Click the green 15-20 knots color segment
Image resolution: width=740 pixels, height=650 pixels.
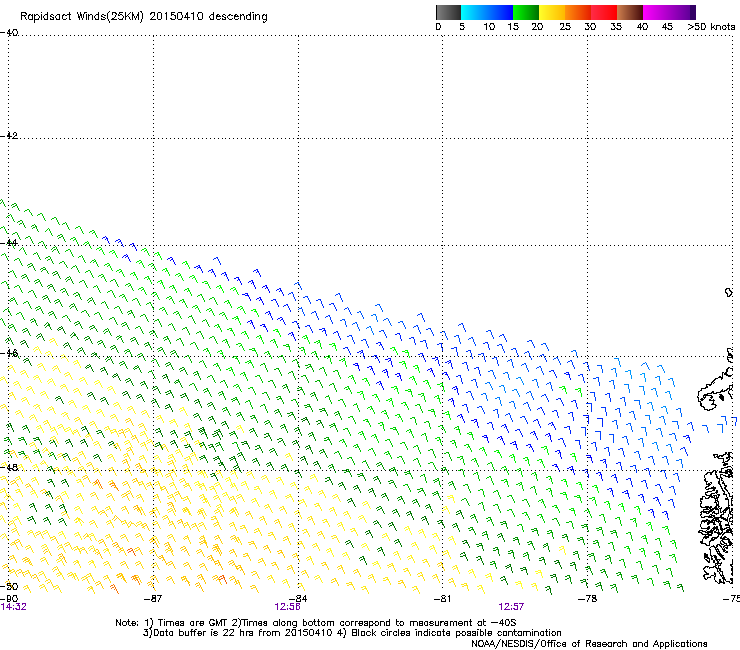pos(526,12)
